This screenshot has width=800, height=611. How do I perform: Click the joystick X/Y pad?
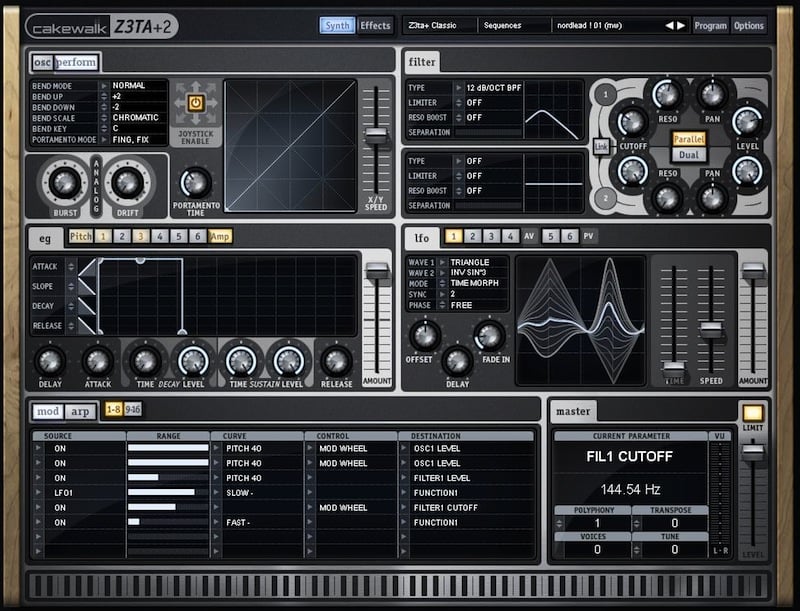pos(291,145)
